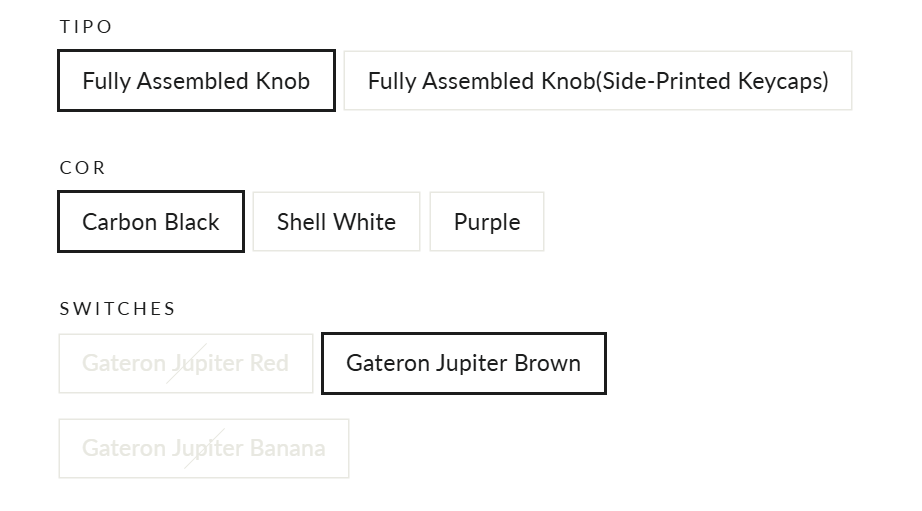Select Fully Assembled Knob option
Viewport: 922px width, 511px height.
196,81
